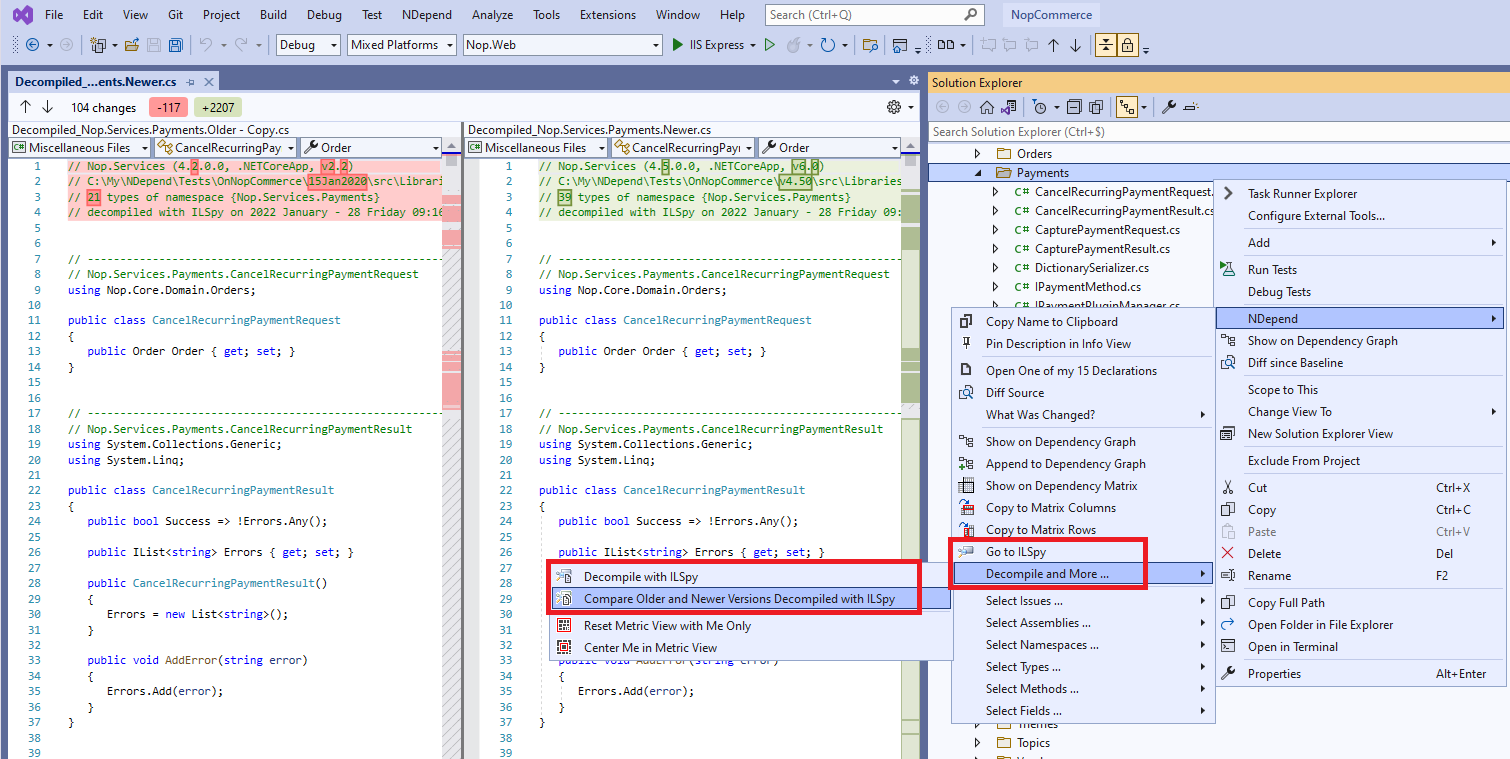Select Compare Older and Newer Versions Decompiled
Screen dimensions: 1510x759
[x=749, y=599]
